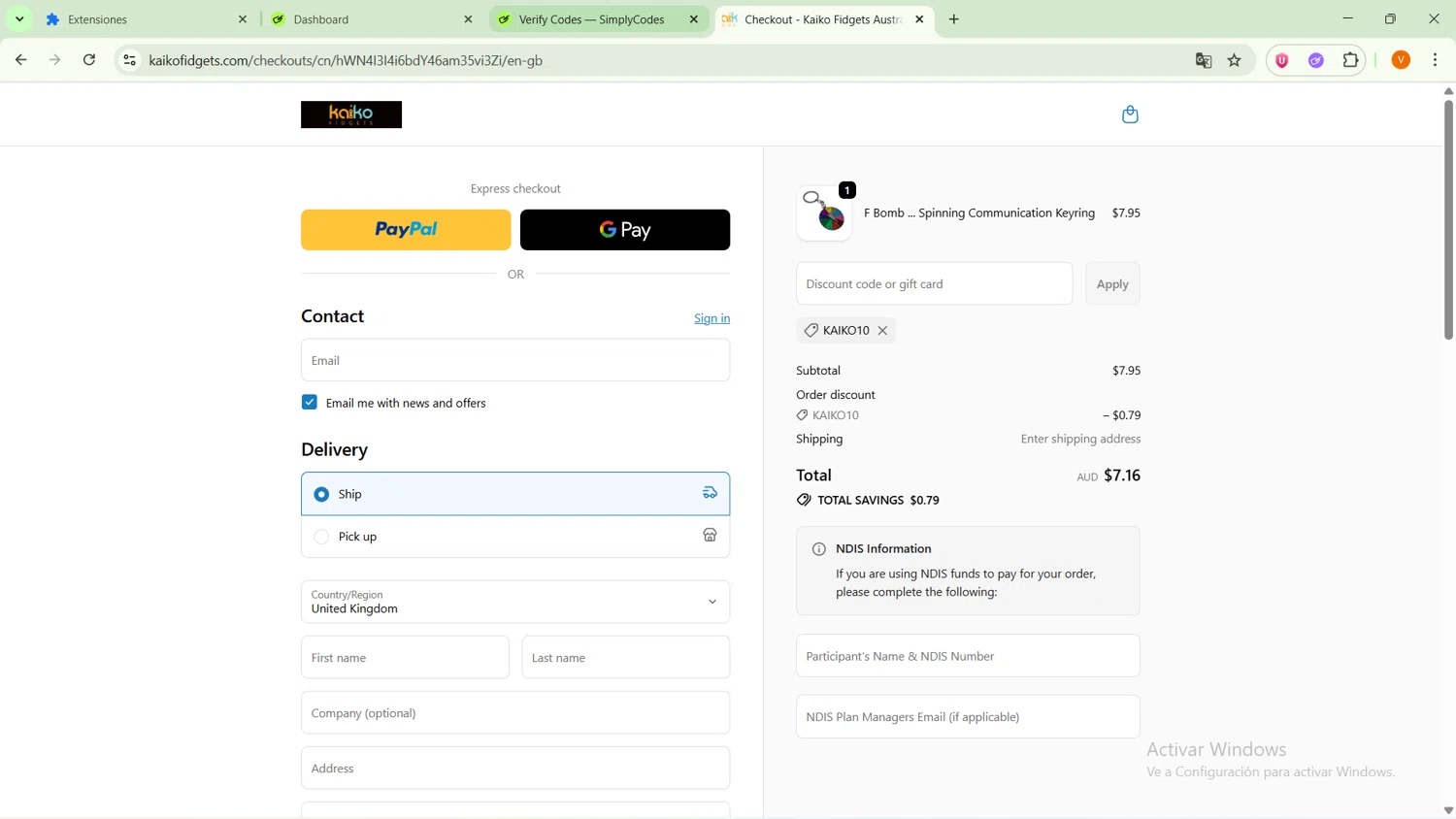The height and width of the screenshot is (819, 1456).
Task: Focus the Discount code or gift card field
Action: (934, 283)
